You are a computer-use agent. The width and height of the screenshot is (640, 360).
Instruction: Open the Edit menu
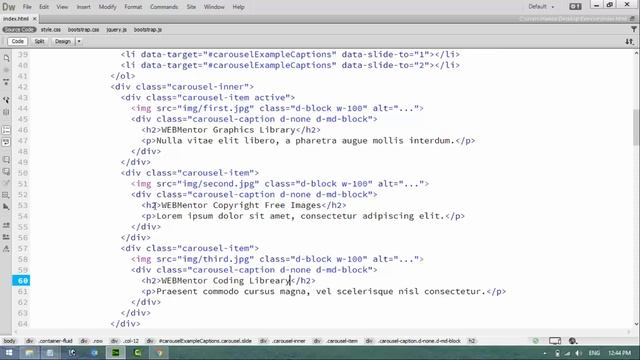point(44,7)
